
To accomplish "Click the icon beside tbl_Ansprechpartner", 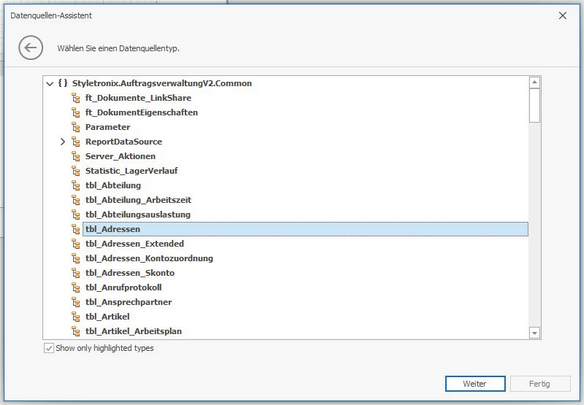I will point(76,302).
